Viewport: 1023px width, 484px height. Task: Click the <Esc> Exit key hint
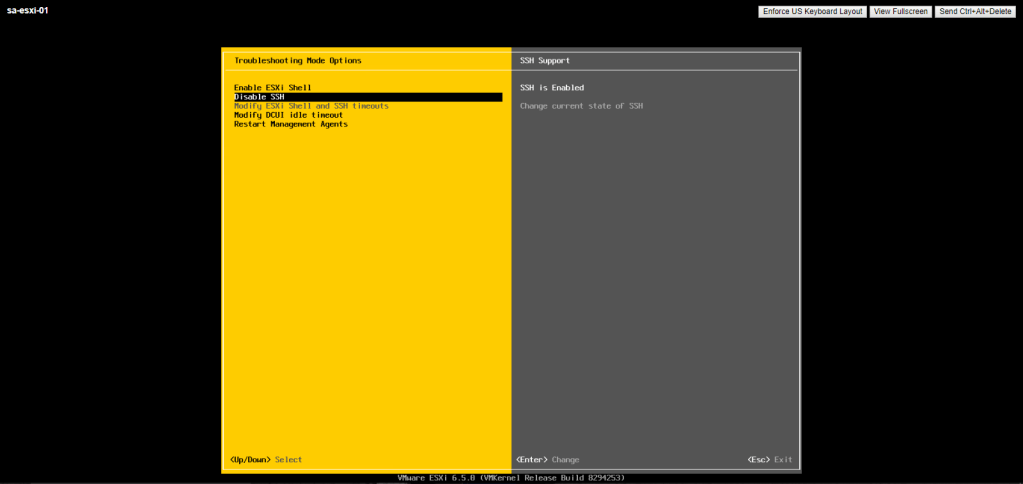(769, 460)
